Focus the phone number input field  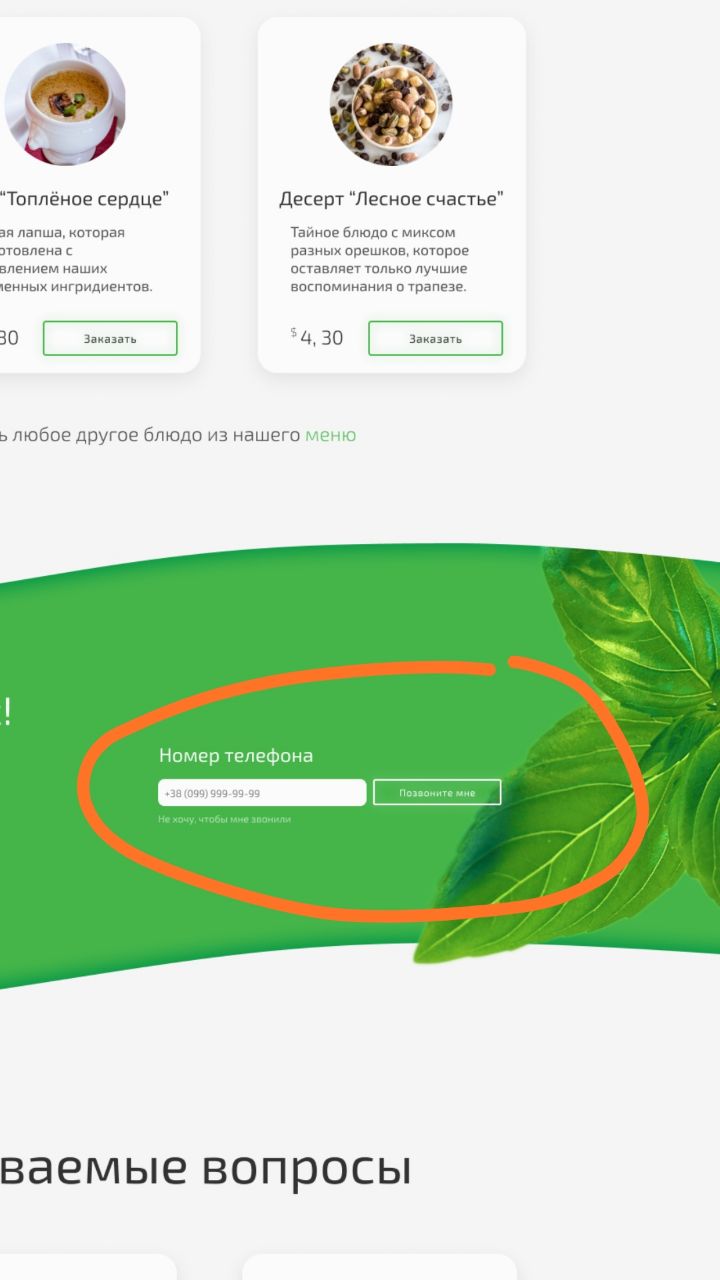[x=262, y=793]
